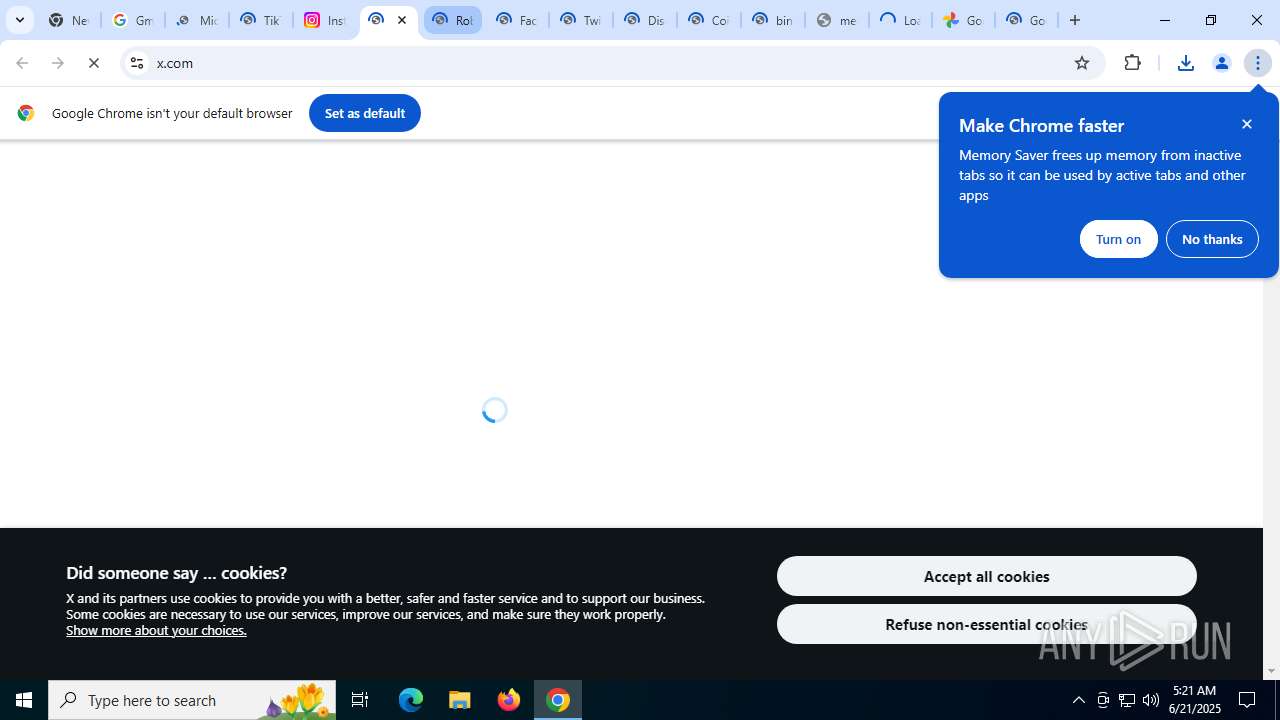Screen dimensions: 1280x720
Task: Open network status tray icon
Action: (1127, 700)
